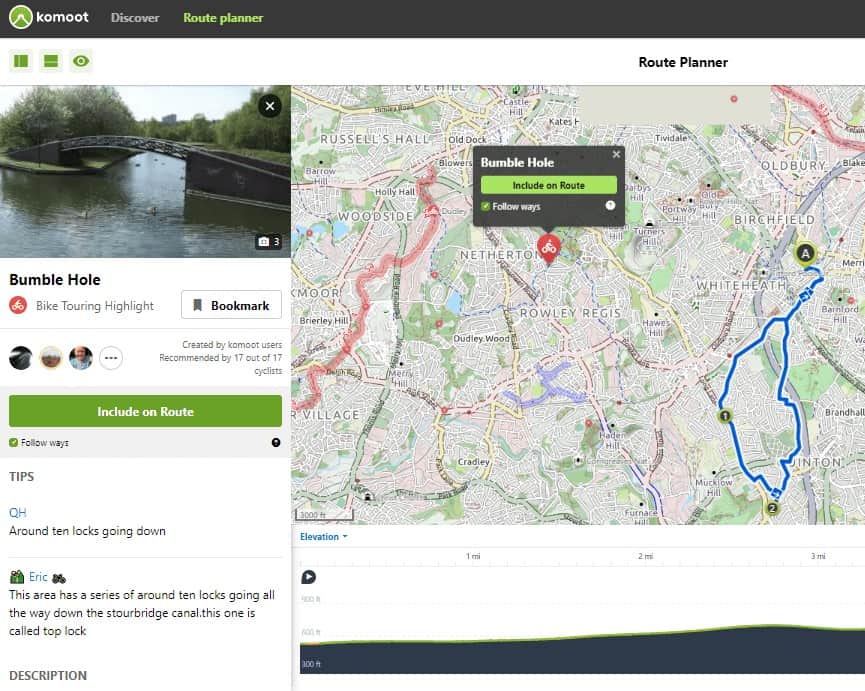Screen dimensions: 865x691
Task: Click the Bumble Hole bridge photo
Action: [x=130, y=170]
